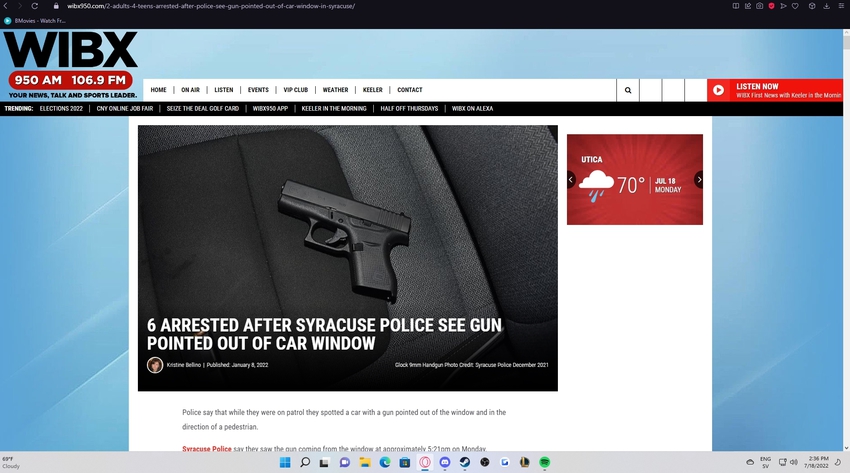850x473 pixels.
Task: Add page to bookmarks with heart icon
Action: (795, 6)
